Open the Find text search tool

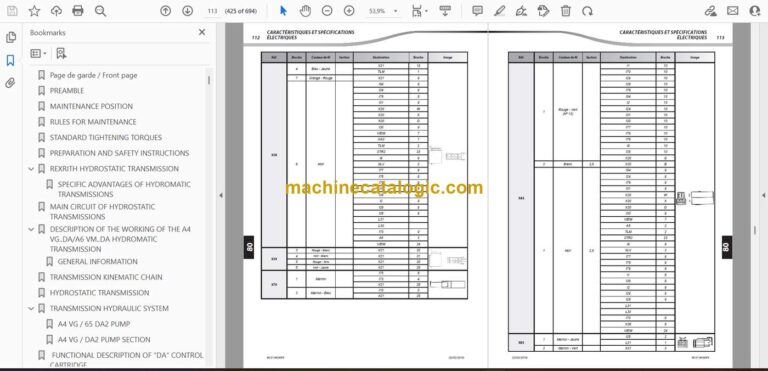pos(100,11)
